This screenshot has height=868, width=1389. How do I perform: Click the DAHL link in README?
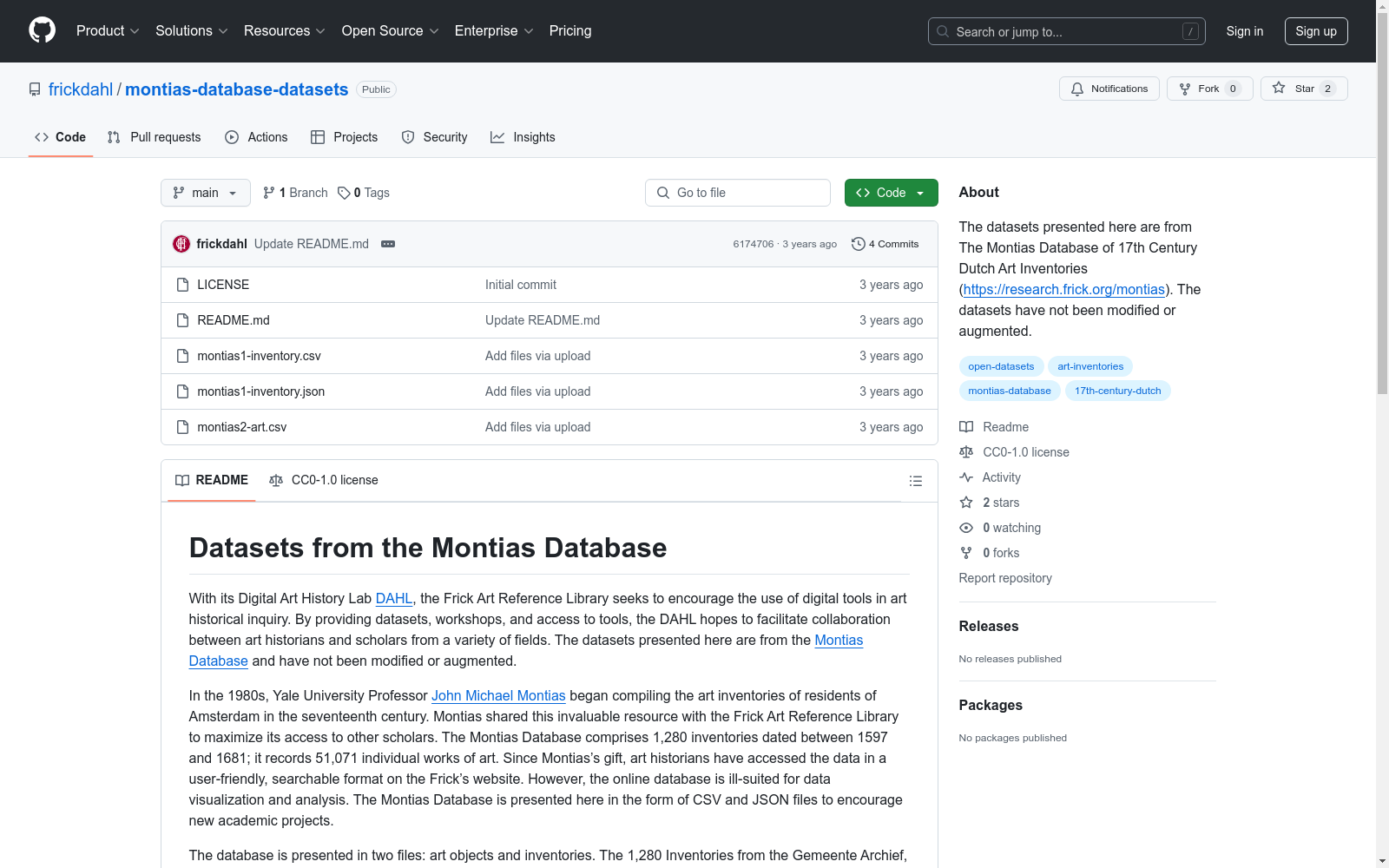(x=394, y=598)
